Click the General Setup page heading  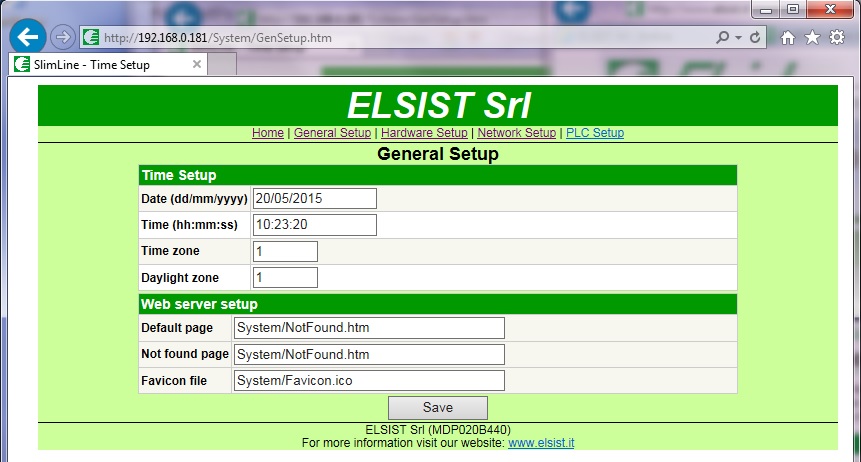pos(438,154)
